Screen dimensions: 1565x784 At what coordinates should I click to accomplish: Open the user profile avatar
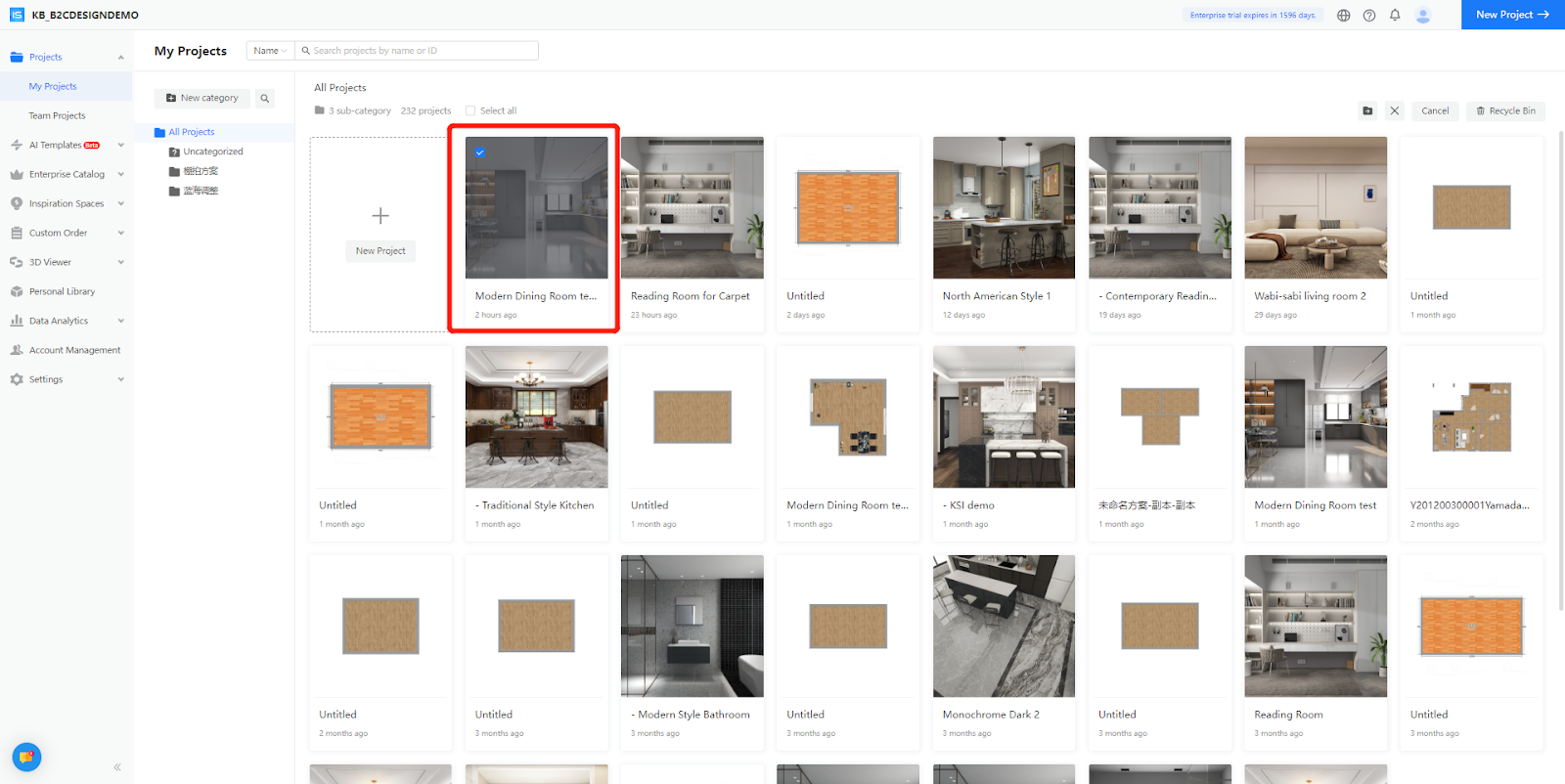point(1423,15)
